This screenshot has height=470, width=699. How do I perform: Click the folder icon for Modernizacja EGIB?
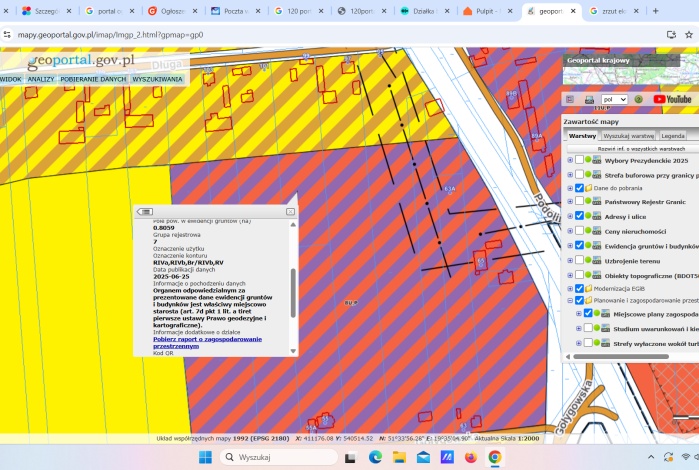pyautogui.click(x=588, y=288)
